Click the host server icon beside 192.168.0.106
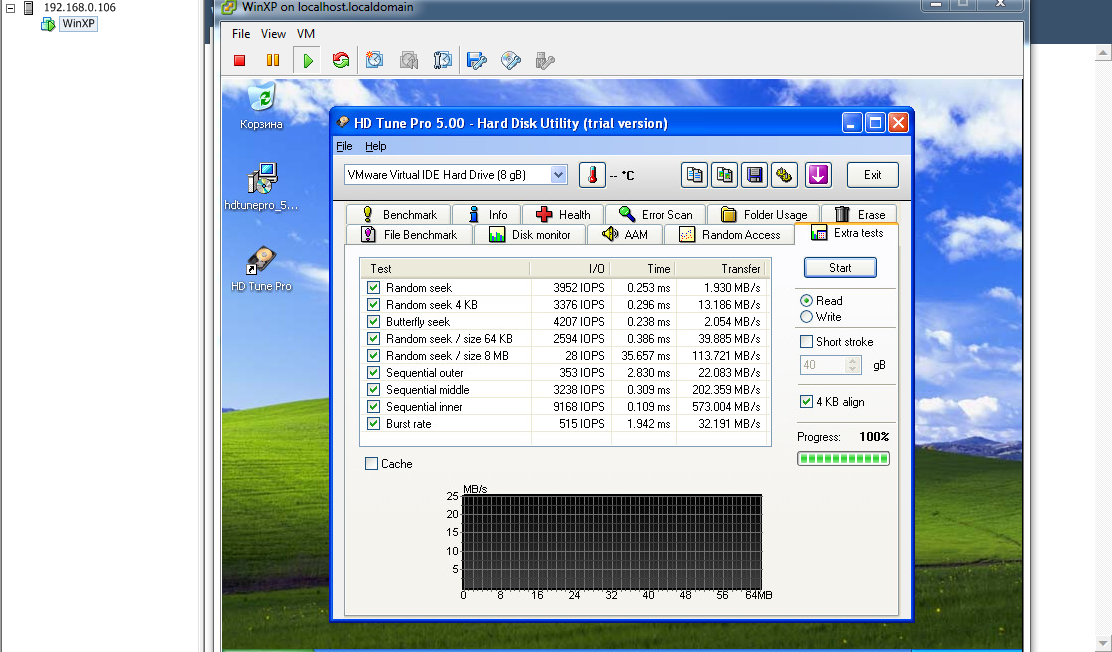Image resolution: width=1112 pixels, height=652 pixels. pyautogui.click(x=29, y=8)
